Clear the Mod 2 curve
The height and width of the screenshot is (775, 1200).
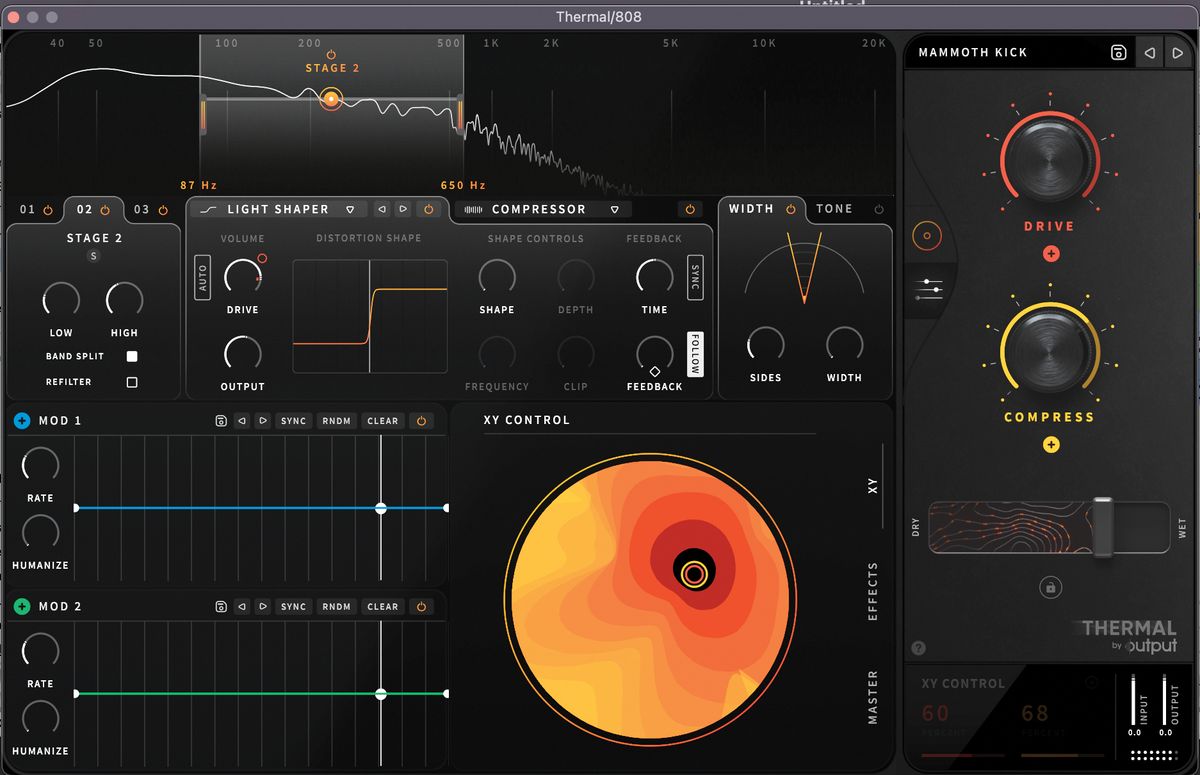coord(382,607)
